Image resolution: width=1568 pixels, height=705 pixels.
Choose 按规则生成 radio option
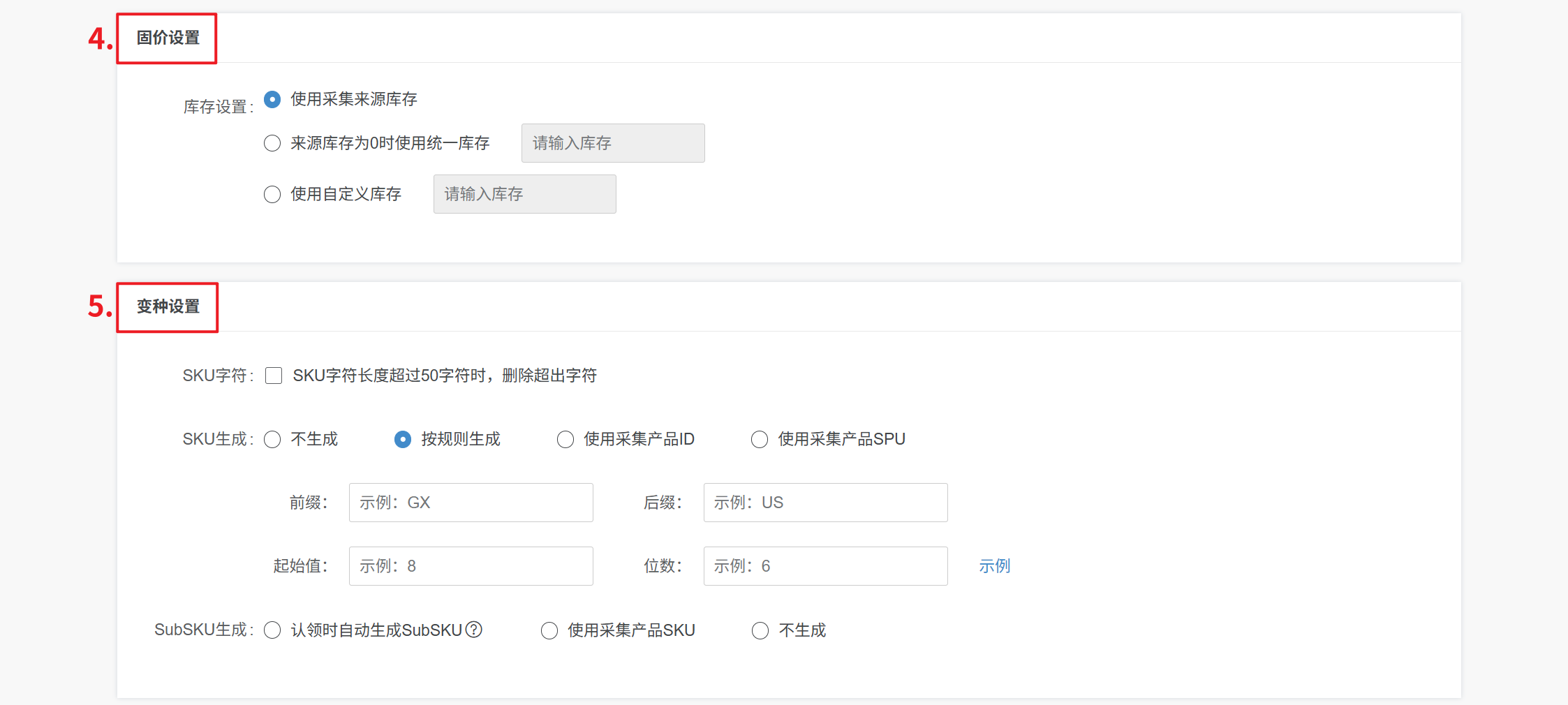tap(403, 439)
